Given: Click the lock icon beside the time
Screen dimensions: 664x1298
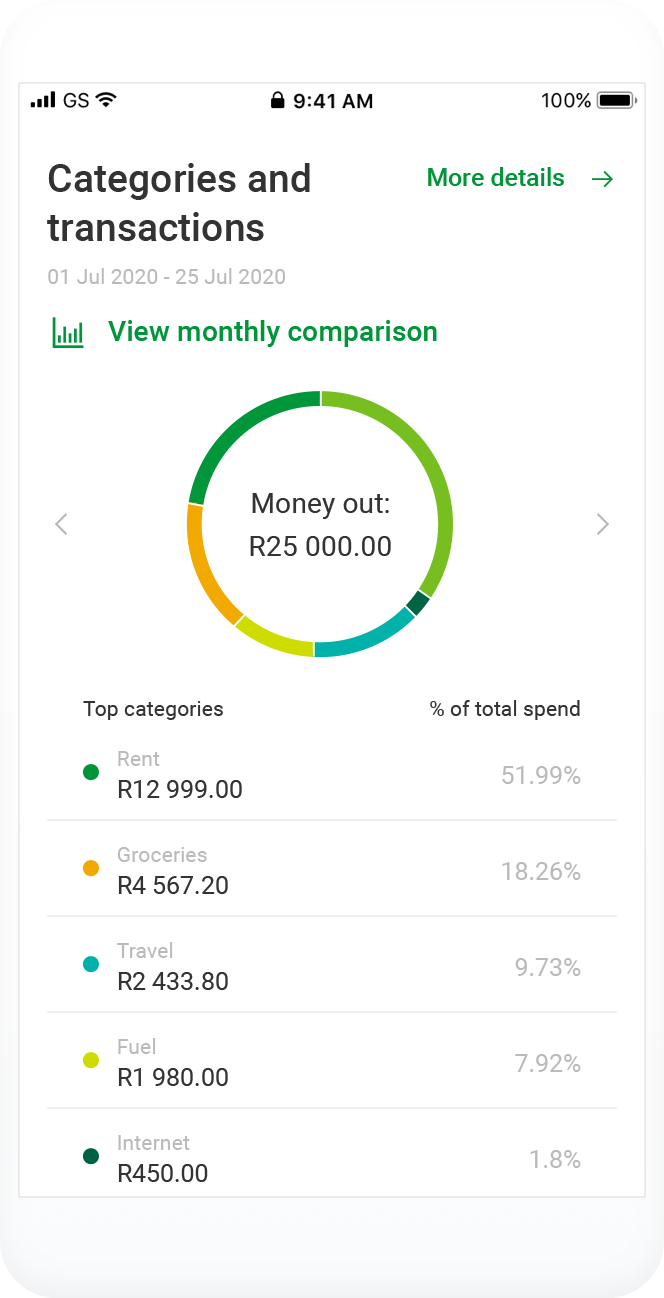Looking at the screenshot, I should pyautogui.click(x=277, y=101).
